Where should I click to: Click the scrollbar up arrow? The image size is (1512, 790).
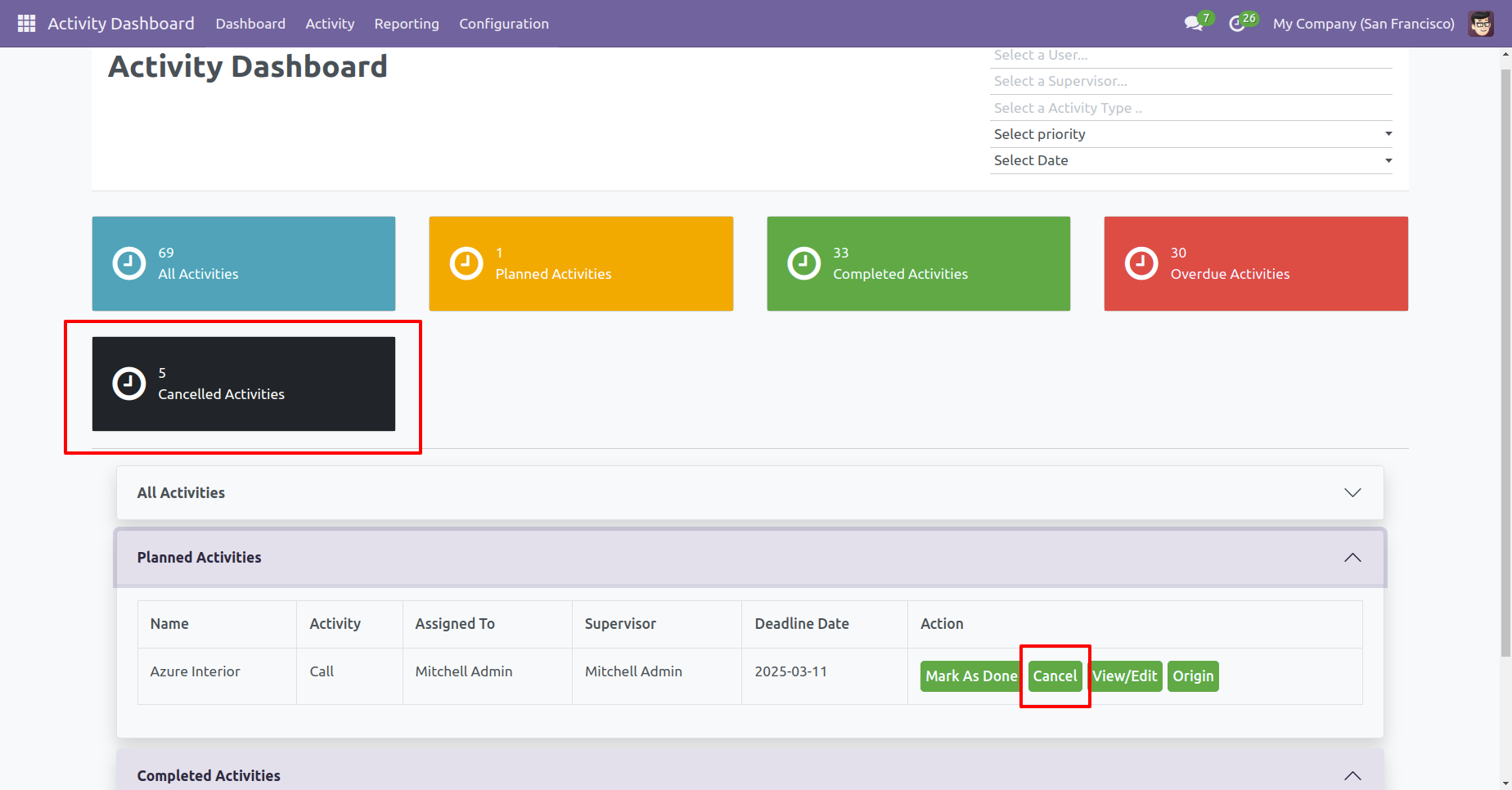(x=1505, y=54)
